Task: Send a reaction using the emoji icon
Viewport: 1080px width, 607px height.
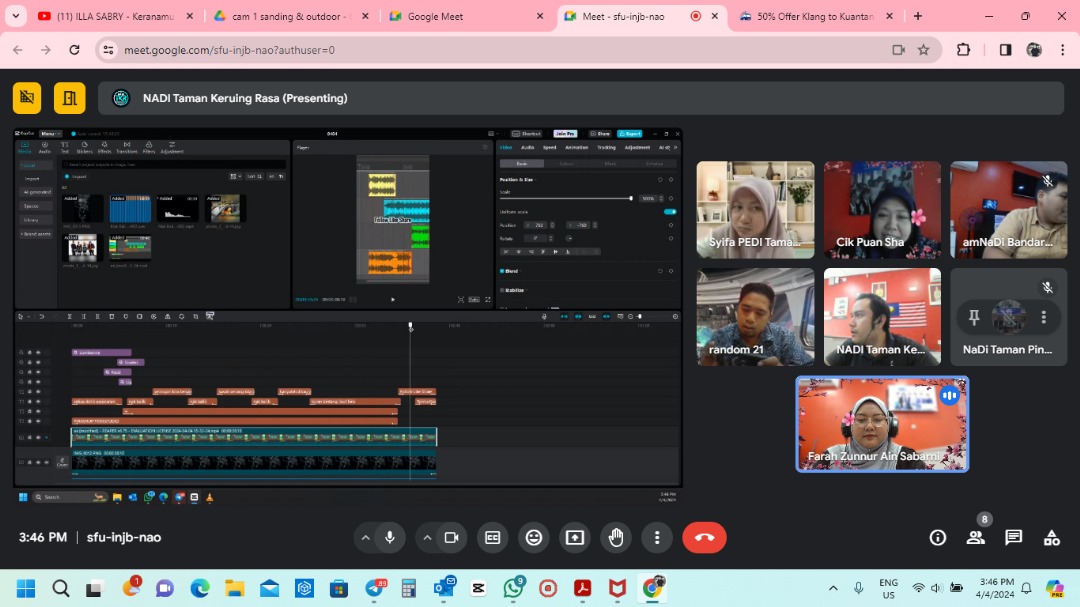Action: click(534, 537)
